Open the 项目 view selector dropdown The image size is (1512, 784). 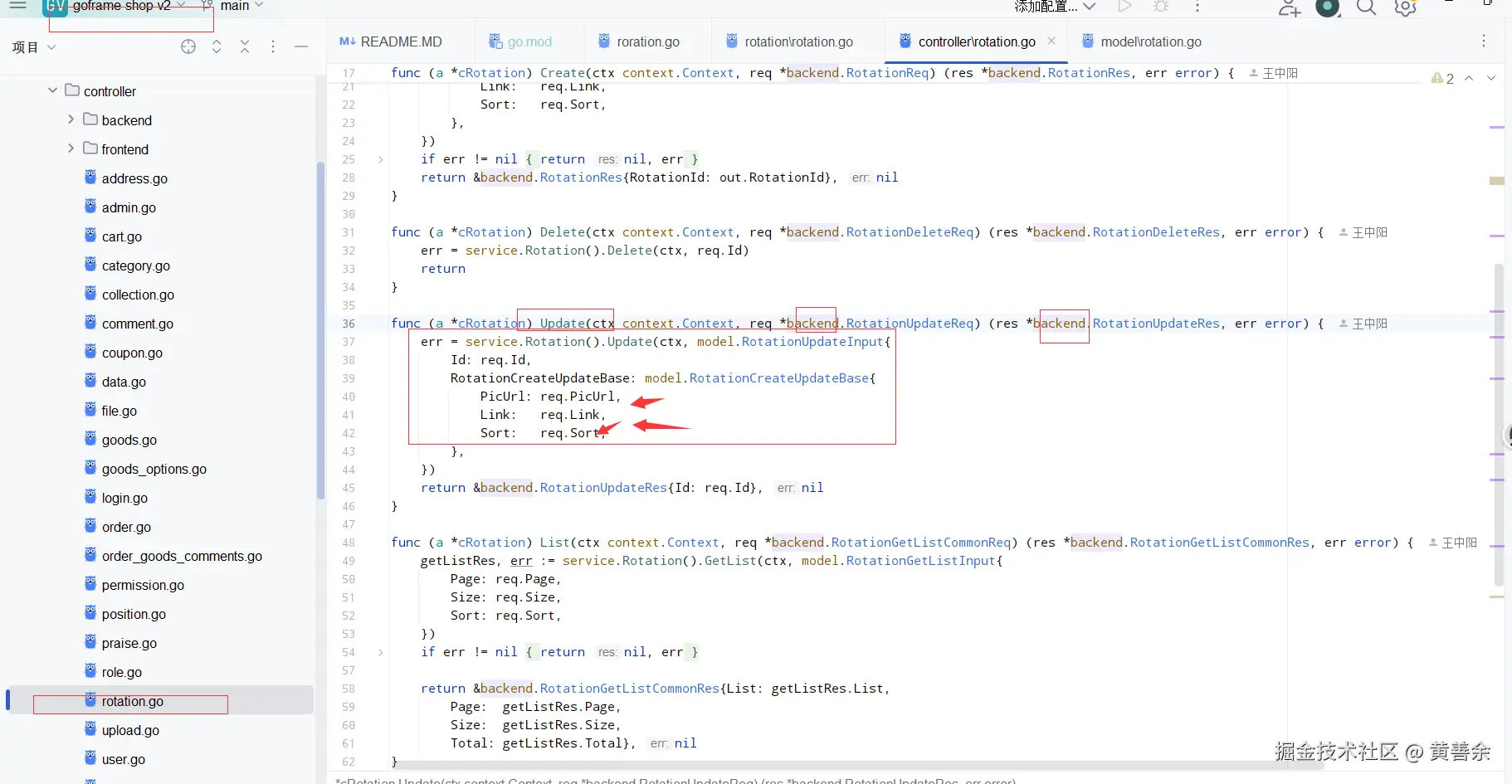click(x=34, y=47)
